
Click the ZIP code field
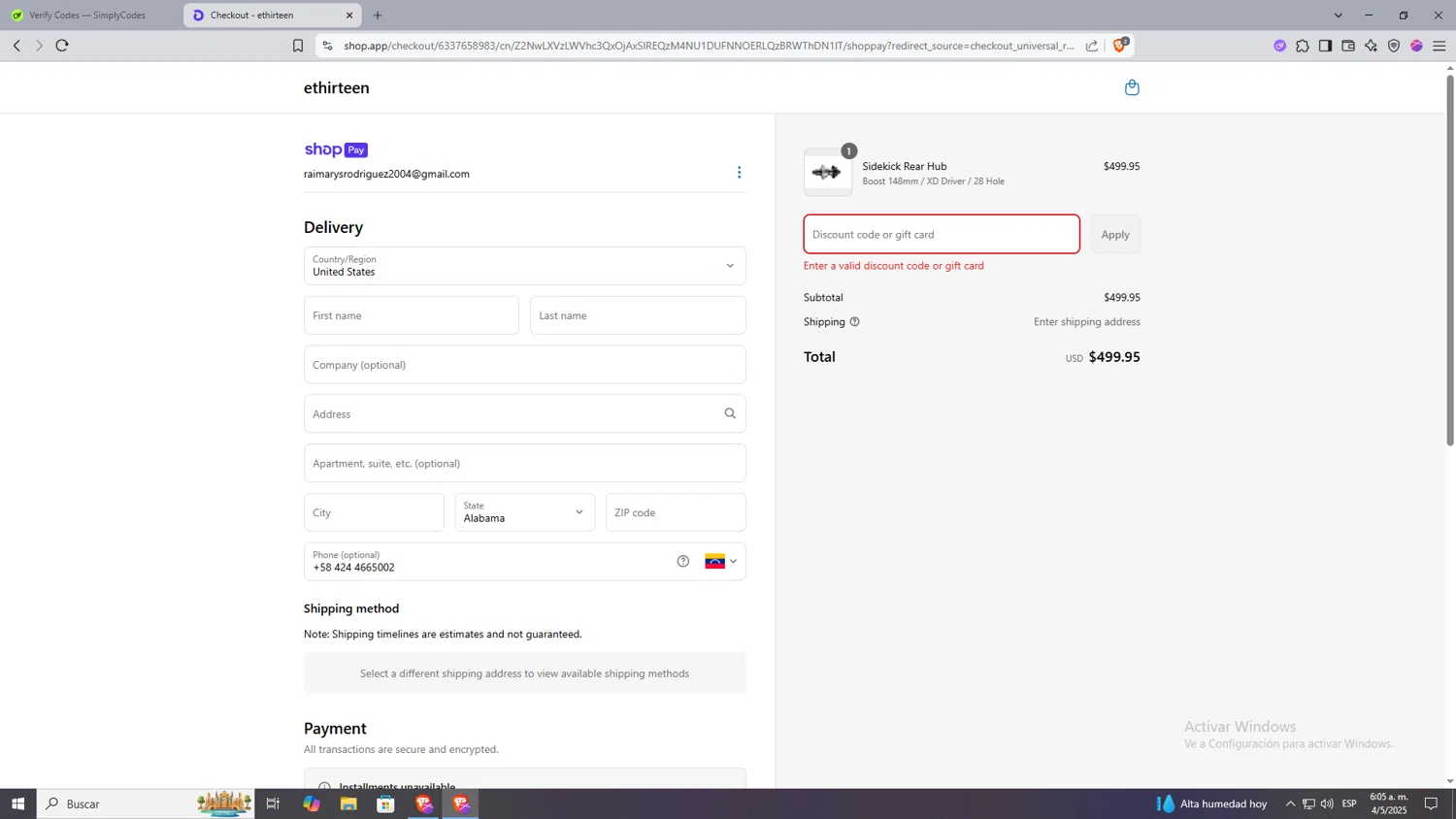coord(676,512)
